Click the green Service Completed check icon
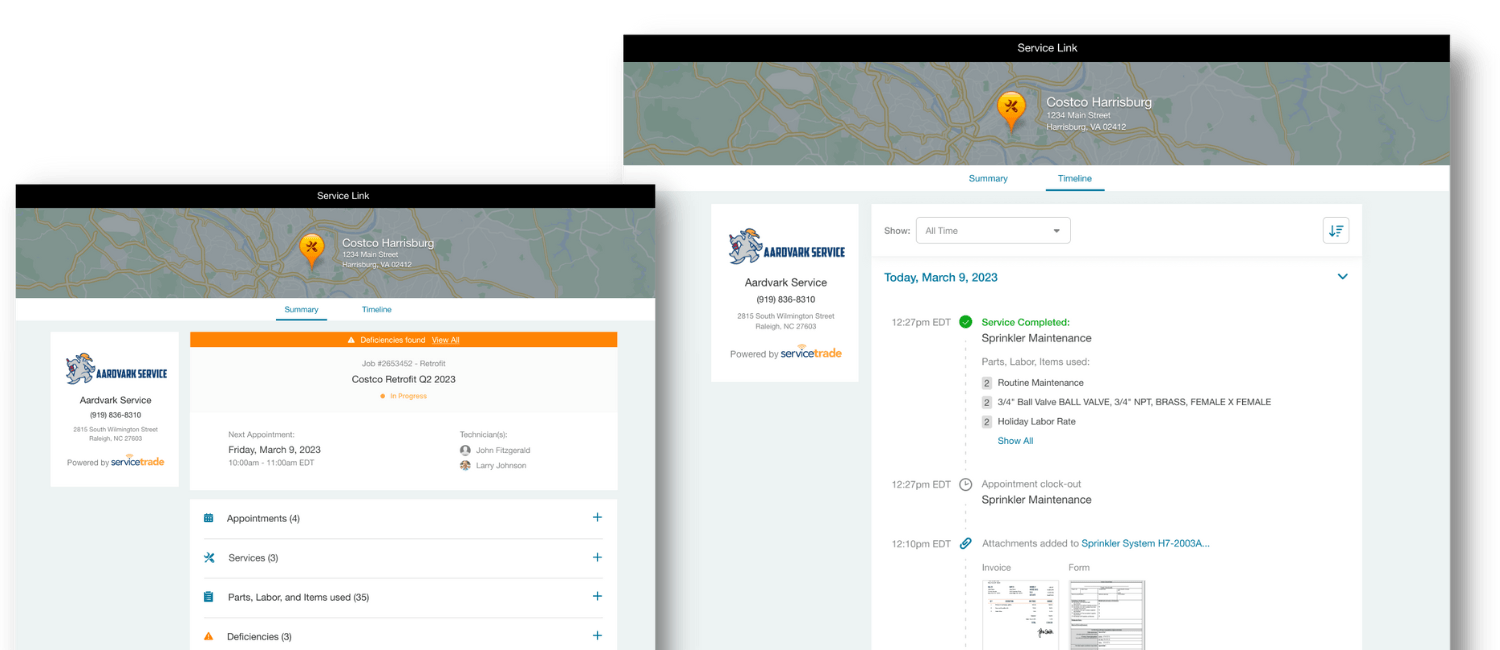The width and height of the screenshot is (1500, 650). 965,322
